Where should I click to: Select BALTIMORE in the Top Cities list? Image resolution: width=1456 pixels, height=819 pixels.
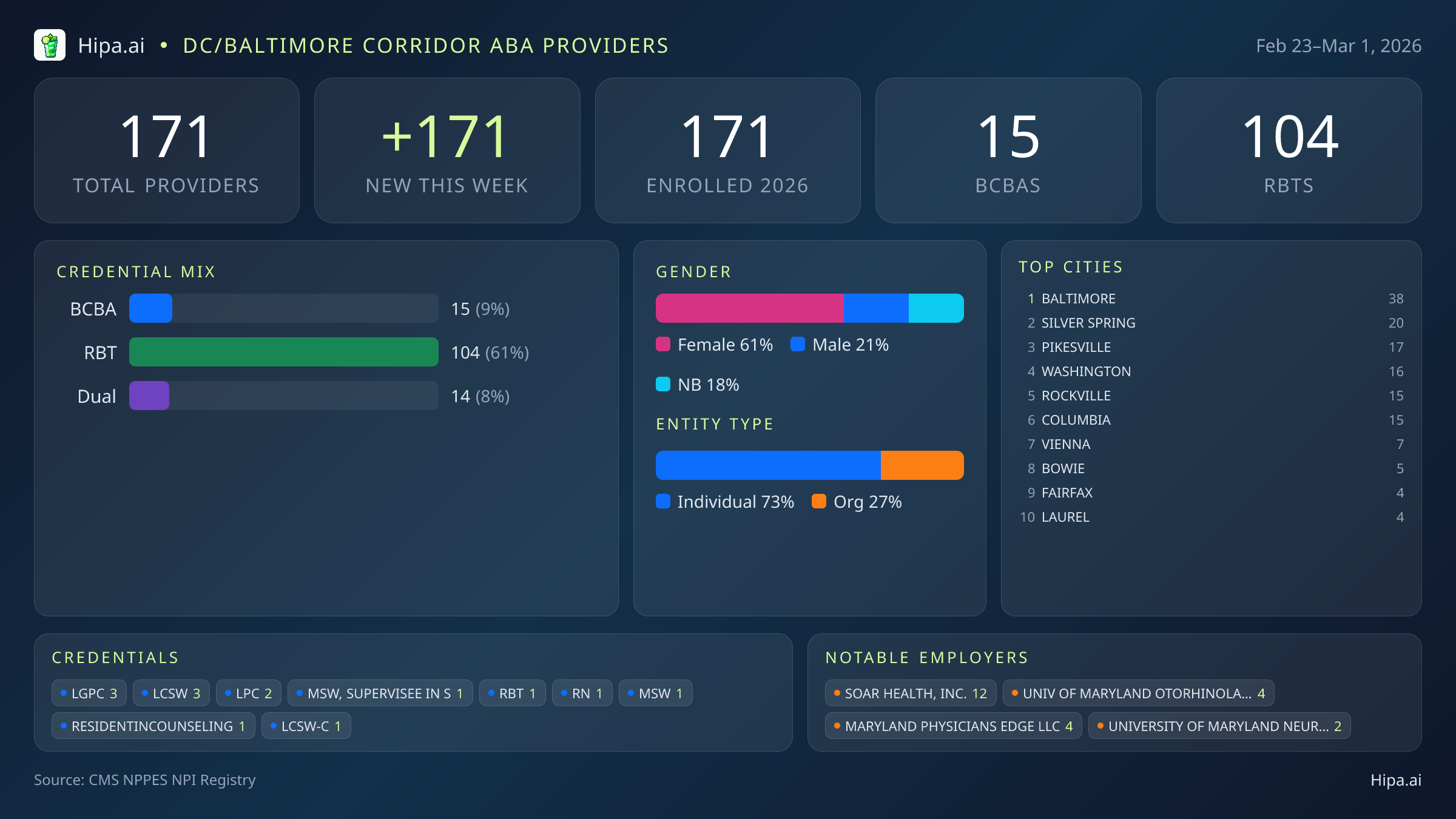[x=1078, y=298]
